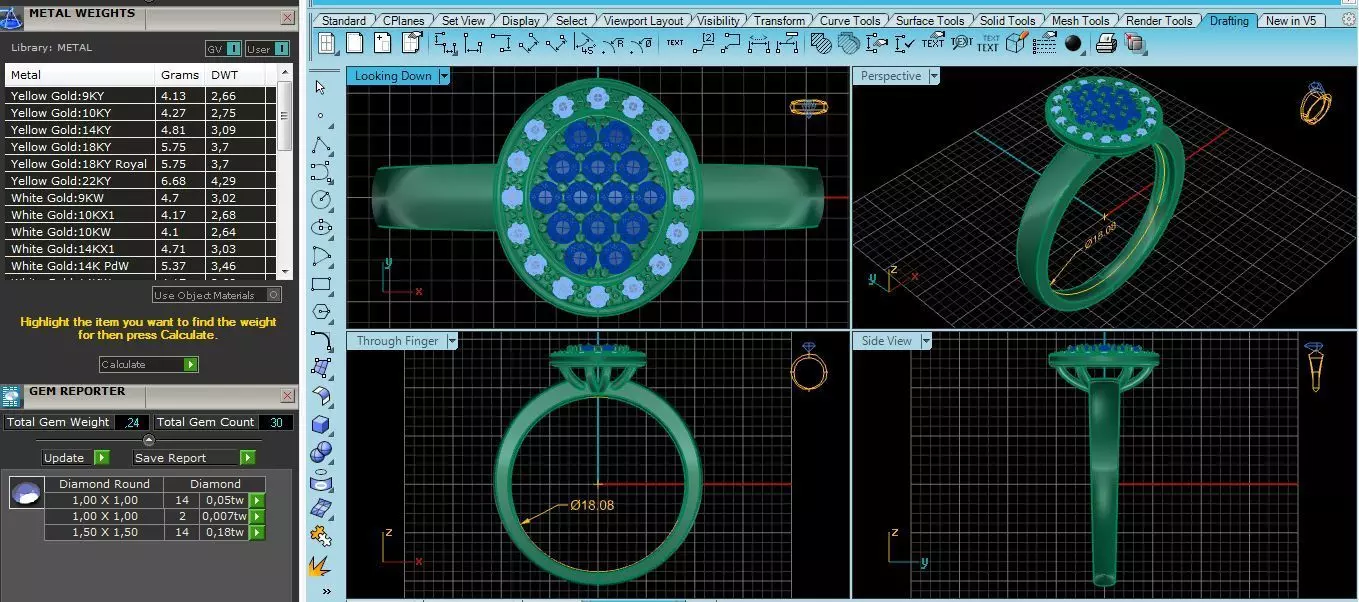This screenshot has height=602, width=1359.
Task: Open the Curve Tools tab
Action: 850,20
